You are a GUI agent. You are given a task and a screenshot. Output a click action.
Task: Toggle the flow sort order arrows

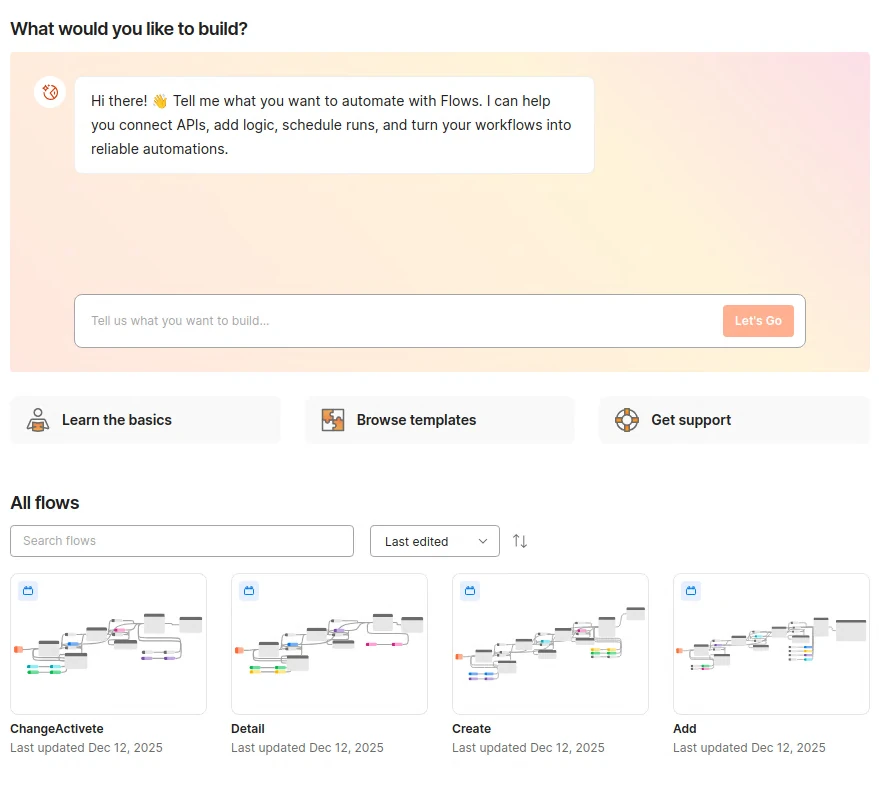click(x=520, y=541)
